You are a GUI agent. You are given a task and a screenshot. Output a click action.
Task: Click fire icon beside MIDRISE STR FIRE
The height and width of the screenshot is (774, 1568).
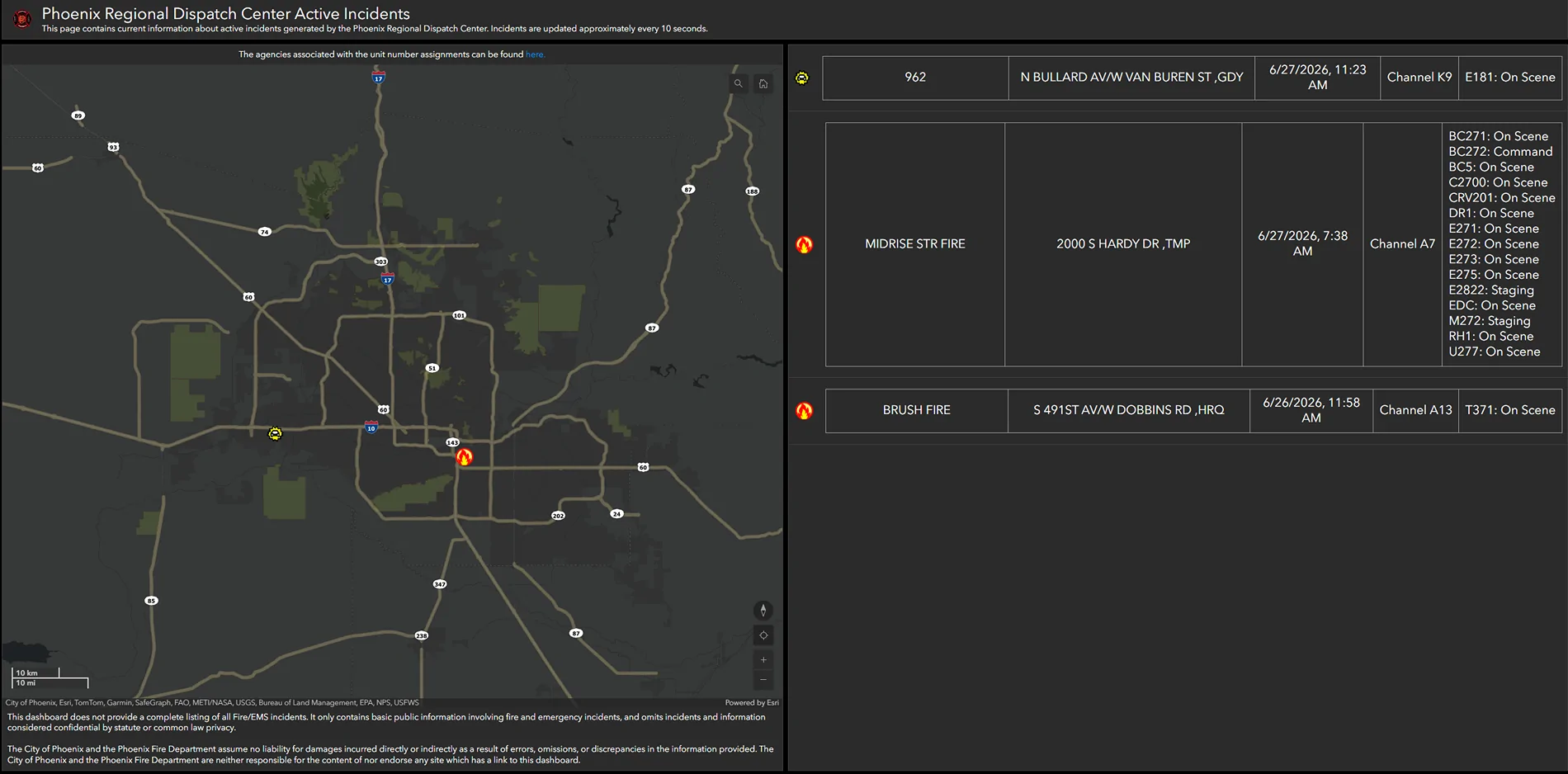pyautogui.click(x=804, y=244)
